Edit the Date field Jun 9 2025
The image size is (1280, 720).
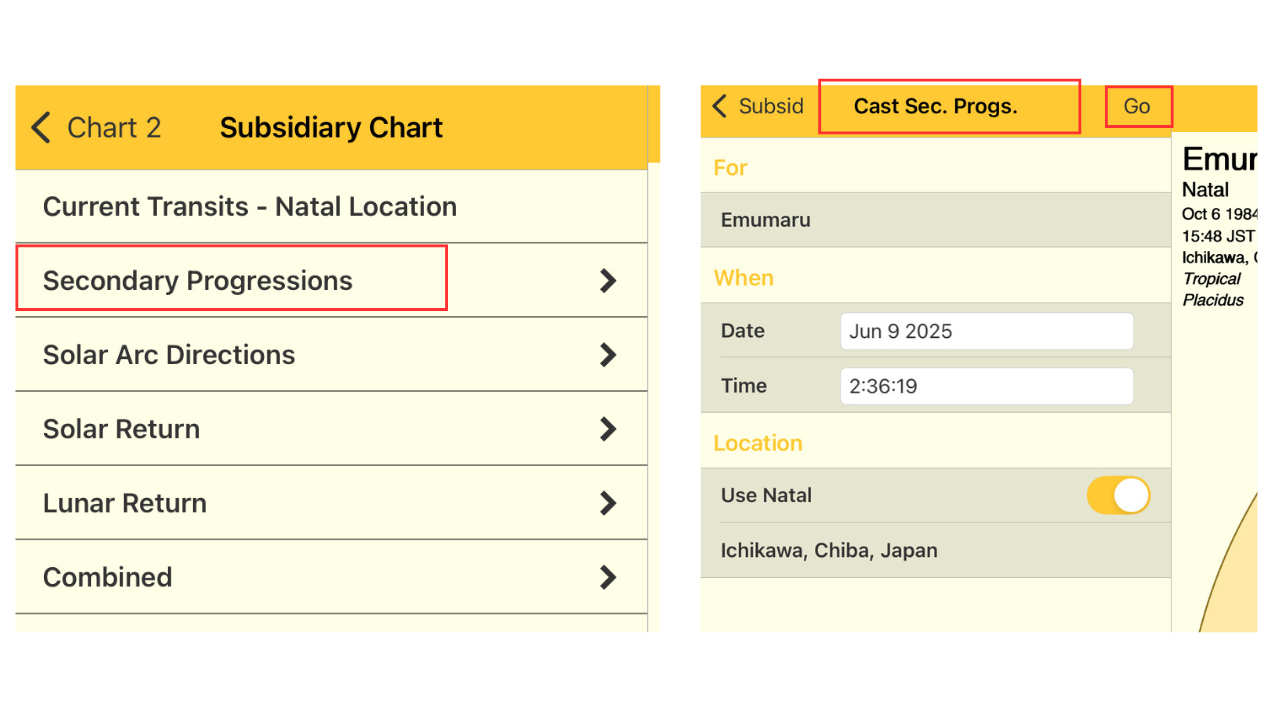[x=986, y=331]
